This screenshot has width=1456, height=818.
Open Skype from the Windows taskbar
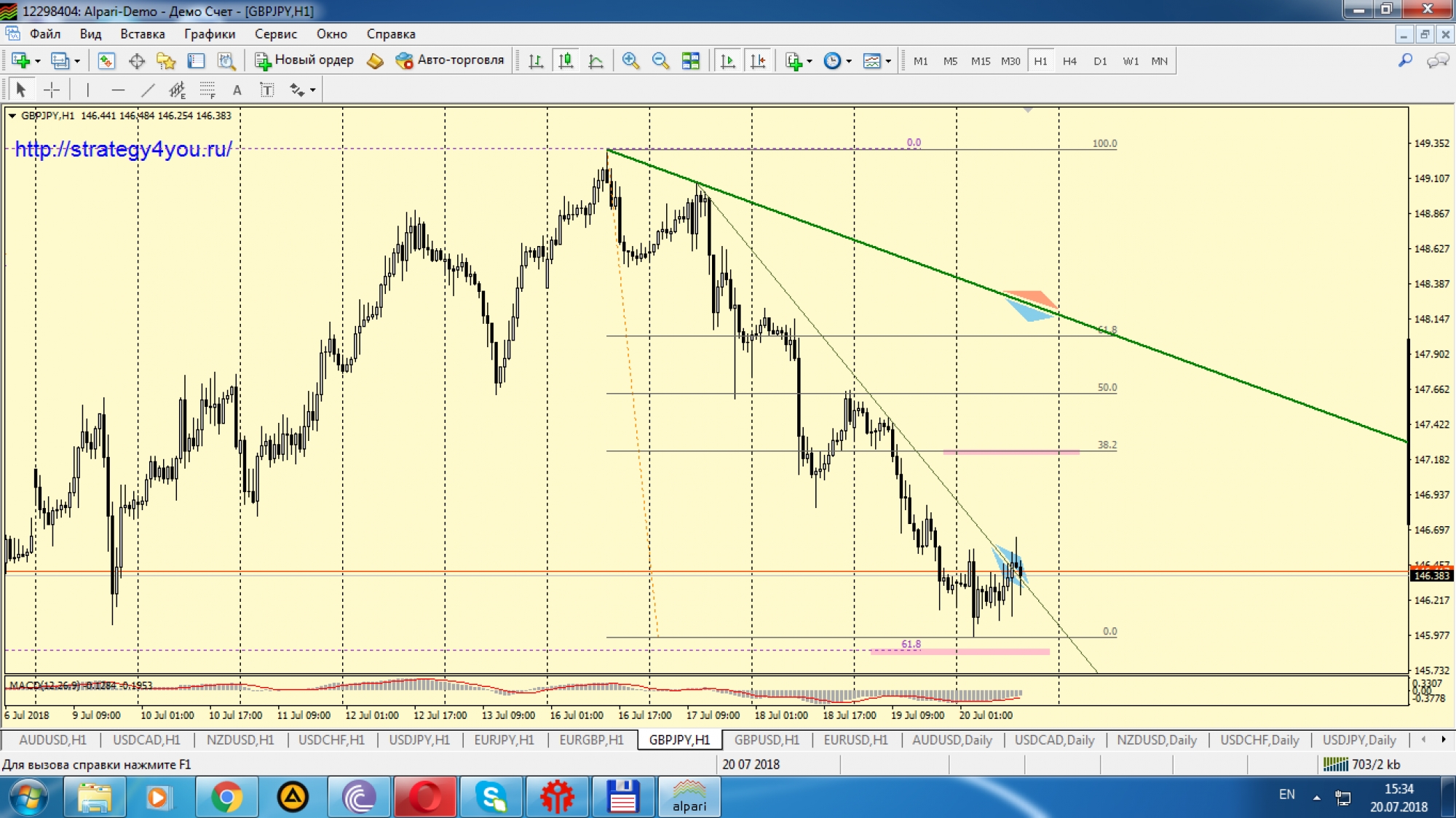tap(492, 797)
